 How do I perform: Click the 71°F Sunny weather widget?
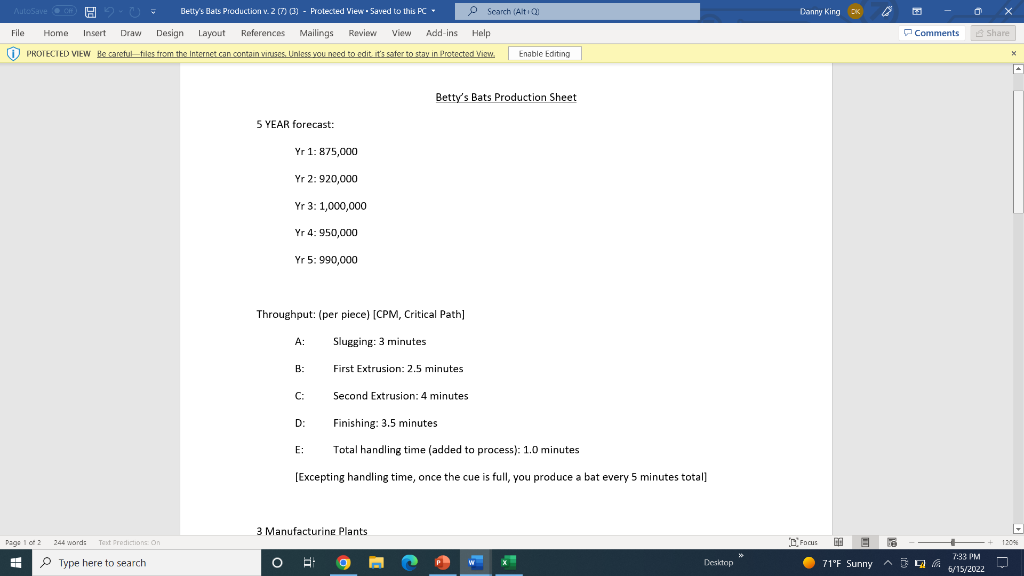(838, 563)
